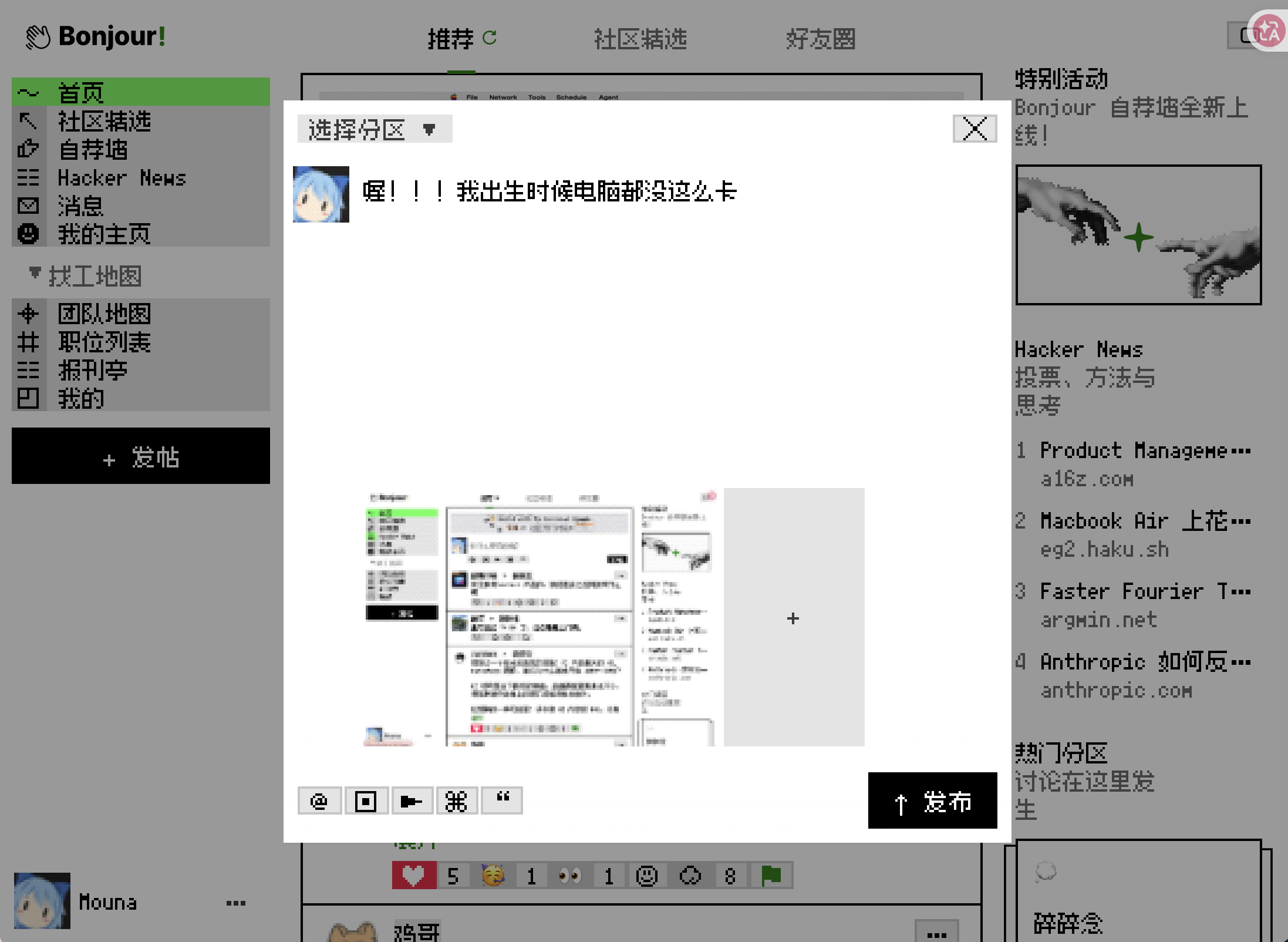Click the 发布 publish button
1288x942 pixels.
click(x=932, y=800)
